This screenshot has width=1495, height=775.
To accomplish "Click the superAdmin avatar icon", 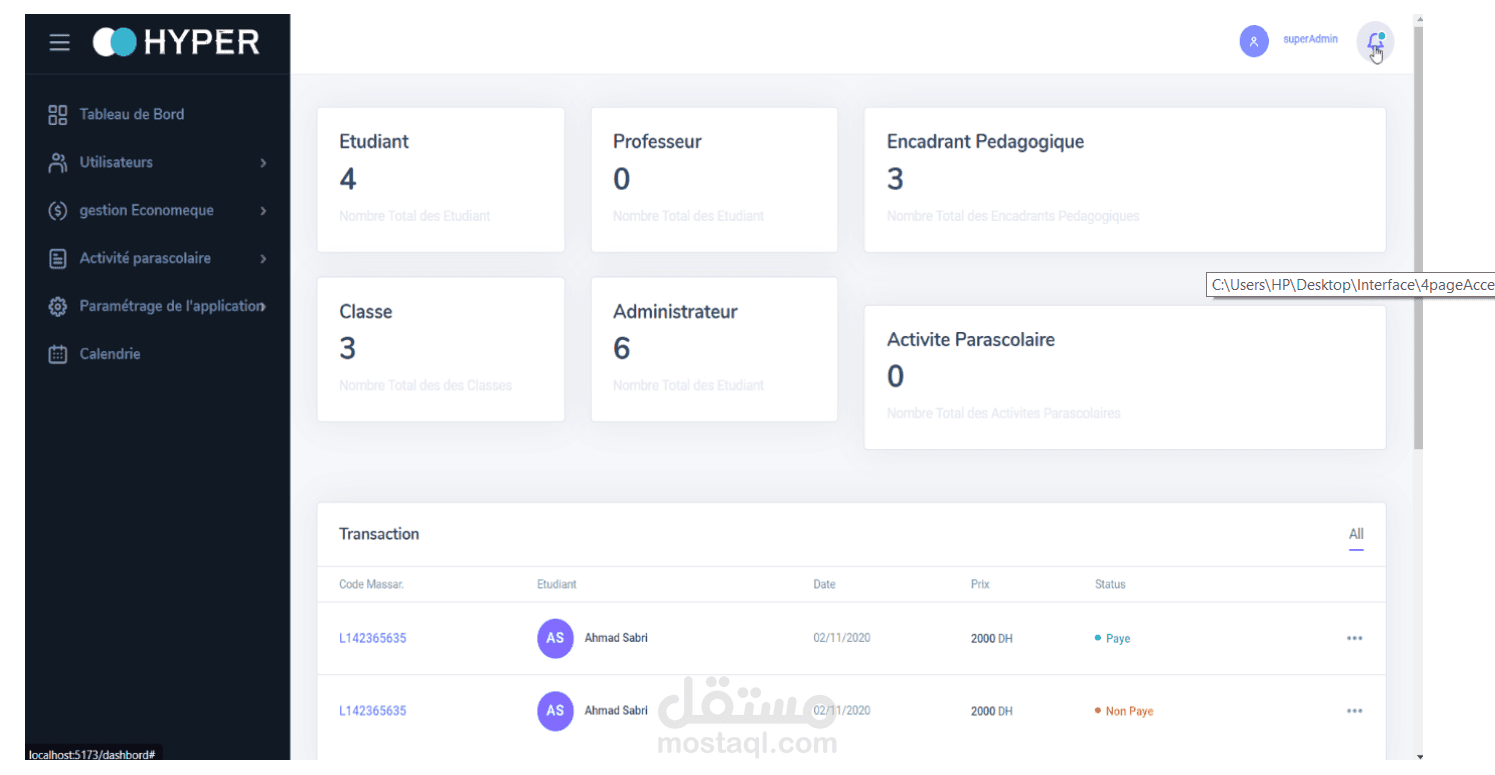I will pyautogui.click(x=1254, y=41).
